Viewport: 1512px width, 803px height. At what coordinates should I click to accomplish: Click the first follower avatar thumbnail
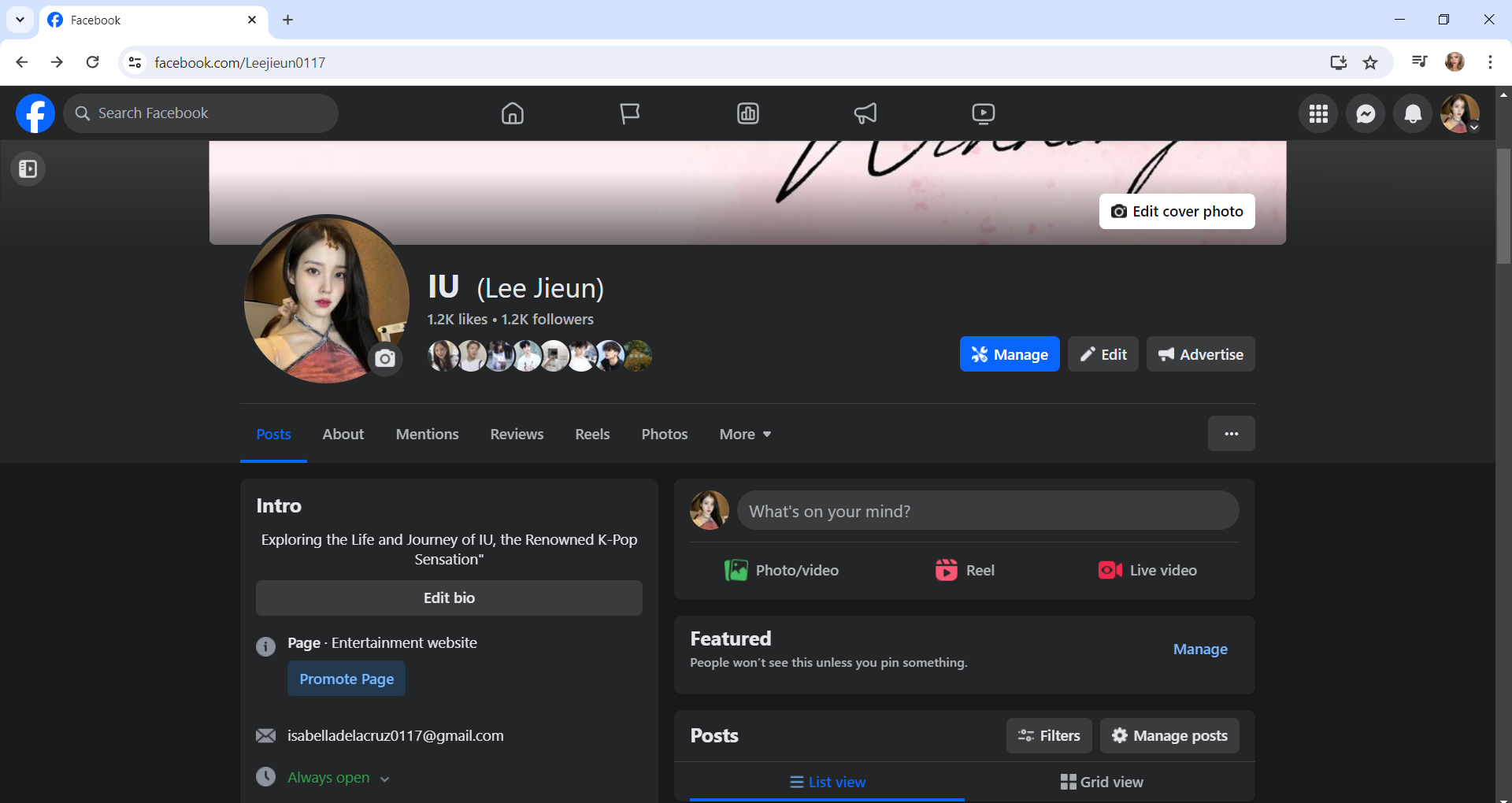point(443,355)
